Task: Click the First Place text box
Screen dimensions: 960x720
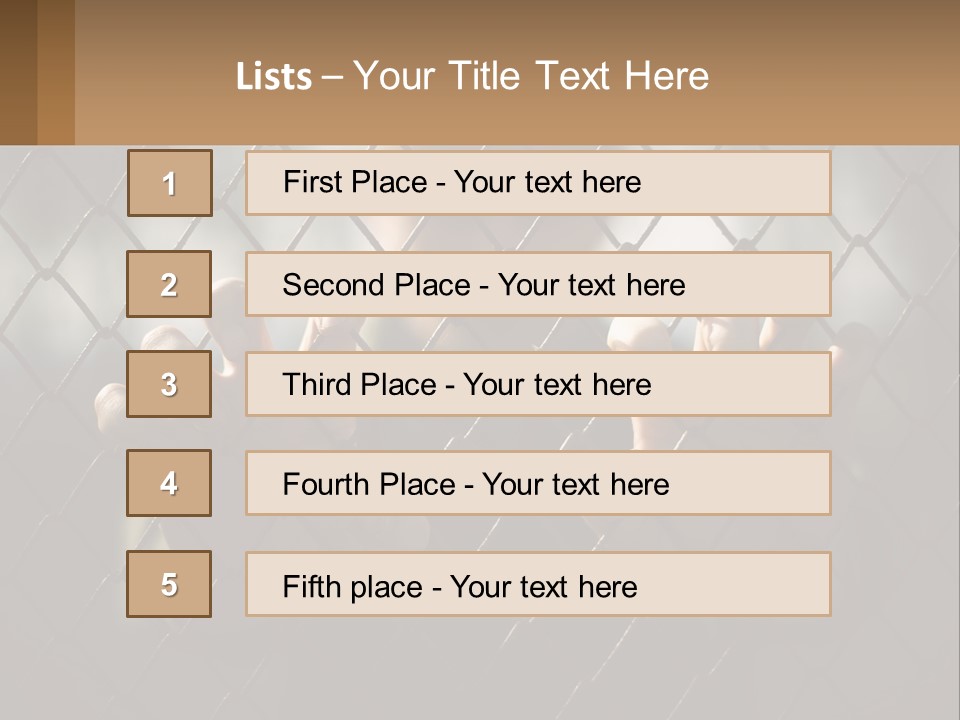Action: [538, 183]
